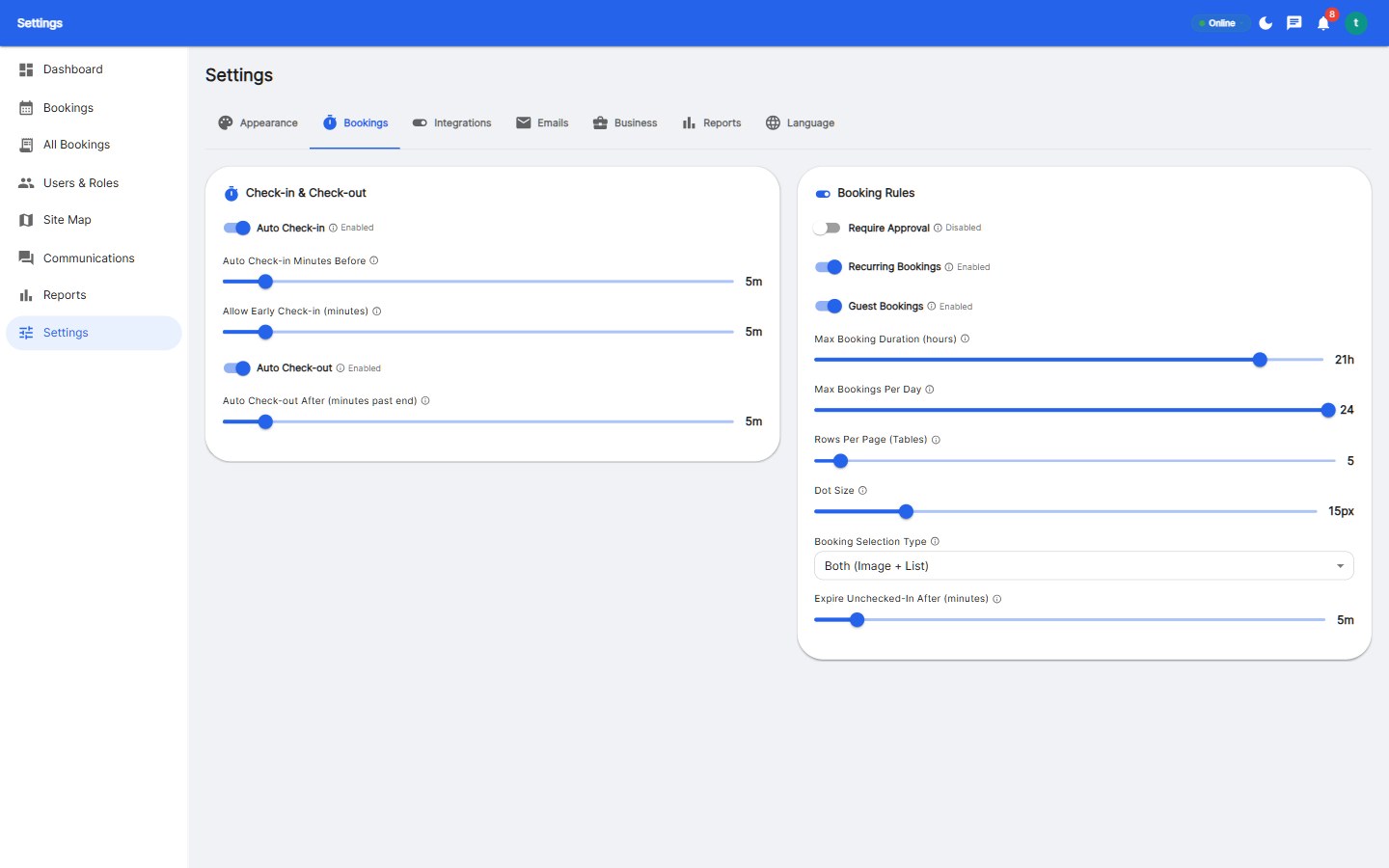
Task: Open All Bookings page
Action: [x=94, y=145]
